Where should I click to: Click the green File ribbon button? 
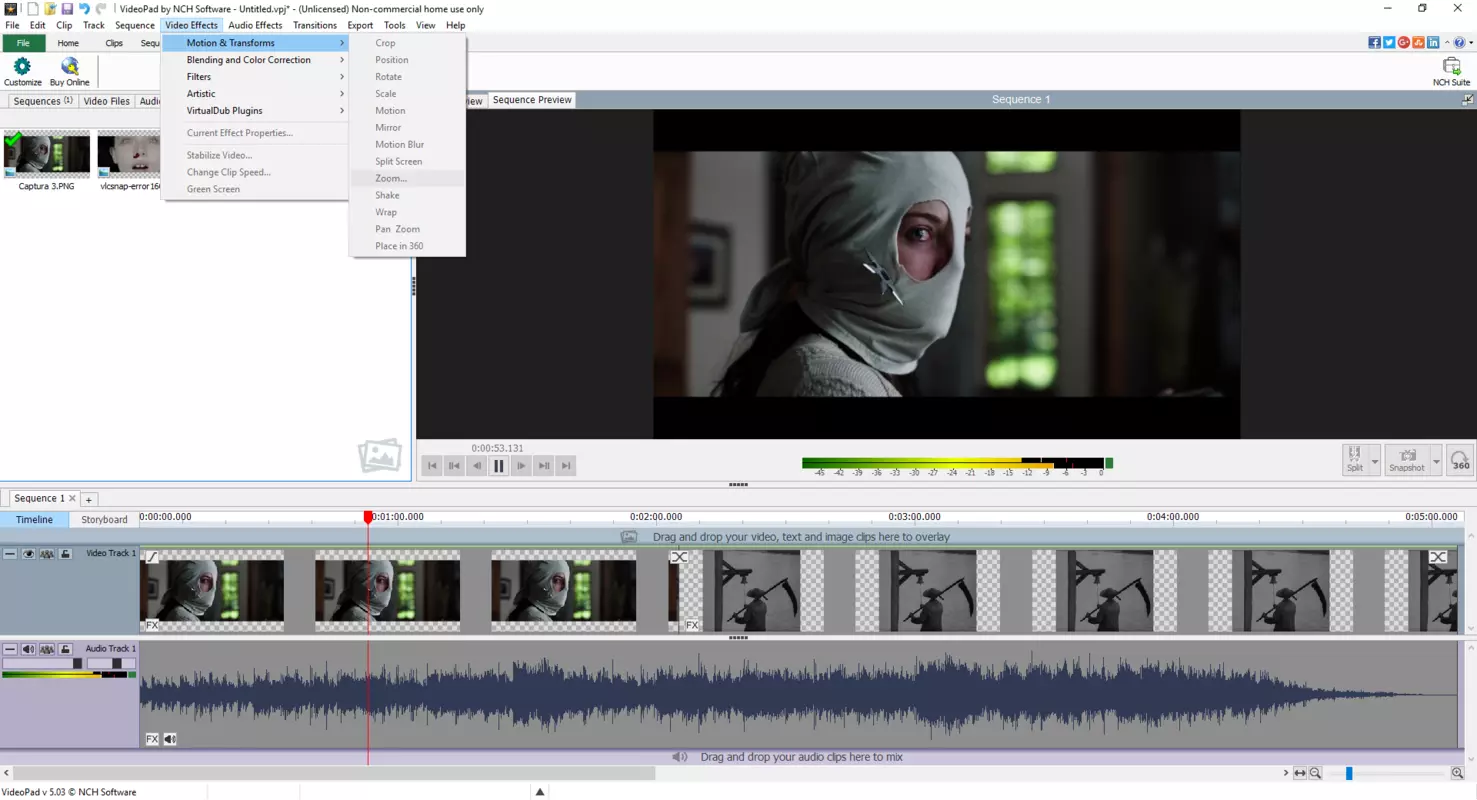click(x=23, y=43)
